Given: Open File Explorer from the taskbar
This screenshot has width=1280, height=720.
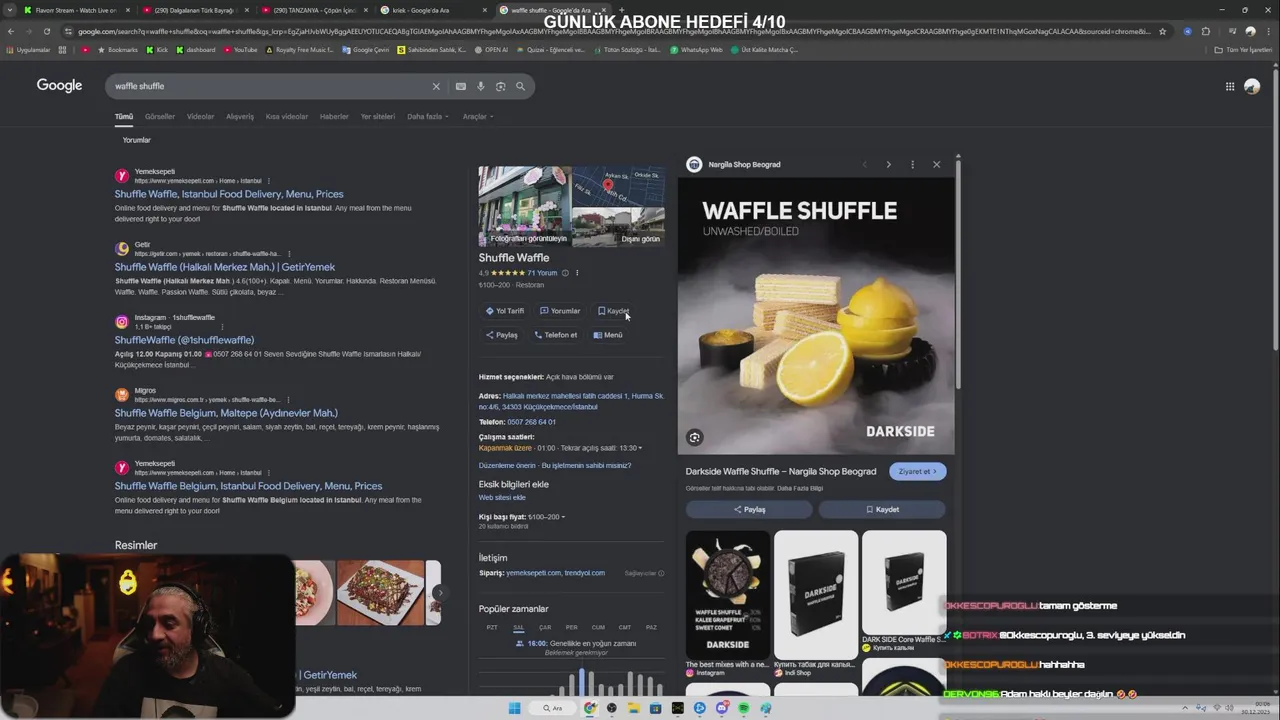Looking at the screenshot, I should click(634, 708).
